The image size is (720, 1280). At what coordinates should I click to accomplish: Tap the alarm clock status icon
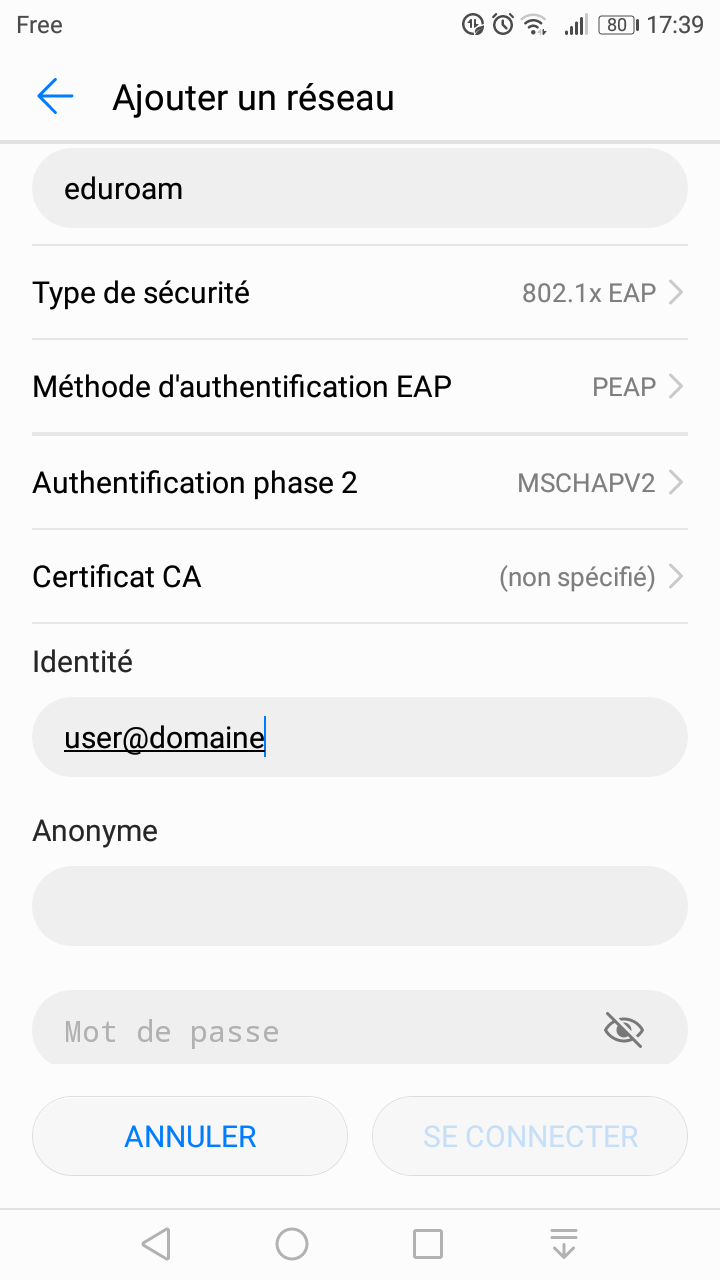click(503, 25)
